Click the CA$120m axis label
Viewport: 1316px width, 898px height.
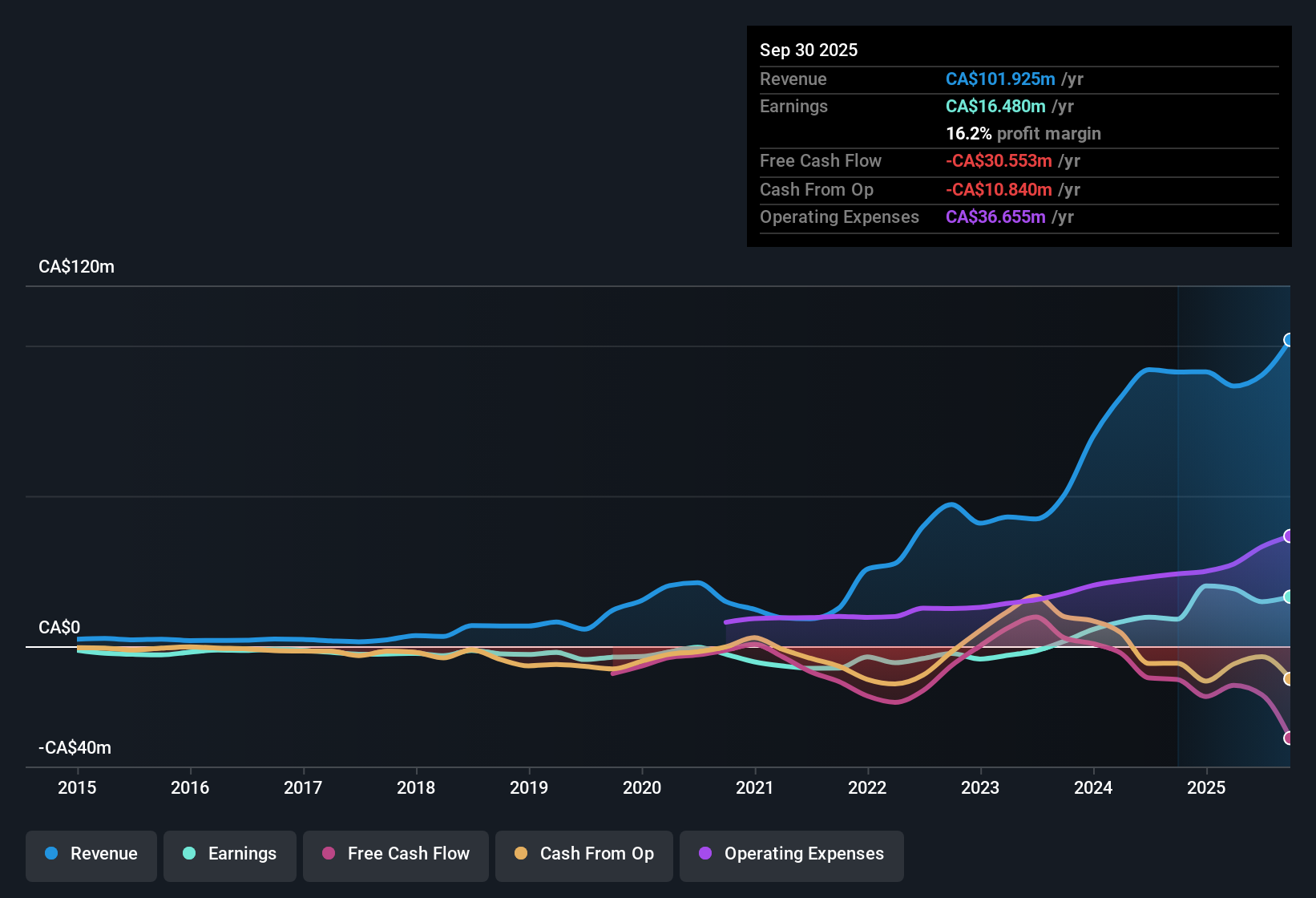(x=76, y=266)
